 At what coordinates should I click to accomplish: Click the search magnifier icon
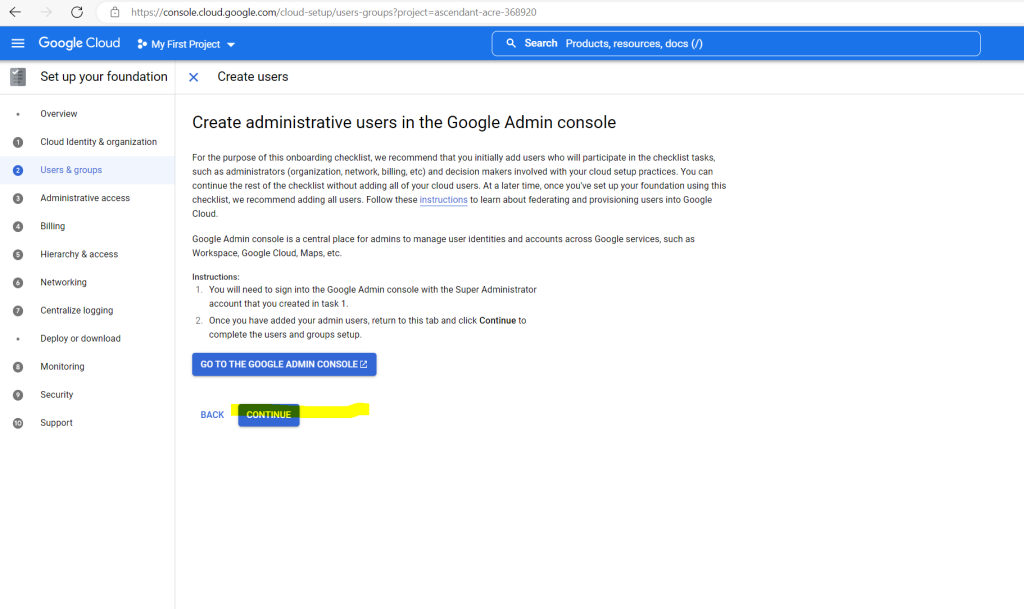pos(511,43)
